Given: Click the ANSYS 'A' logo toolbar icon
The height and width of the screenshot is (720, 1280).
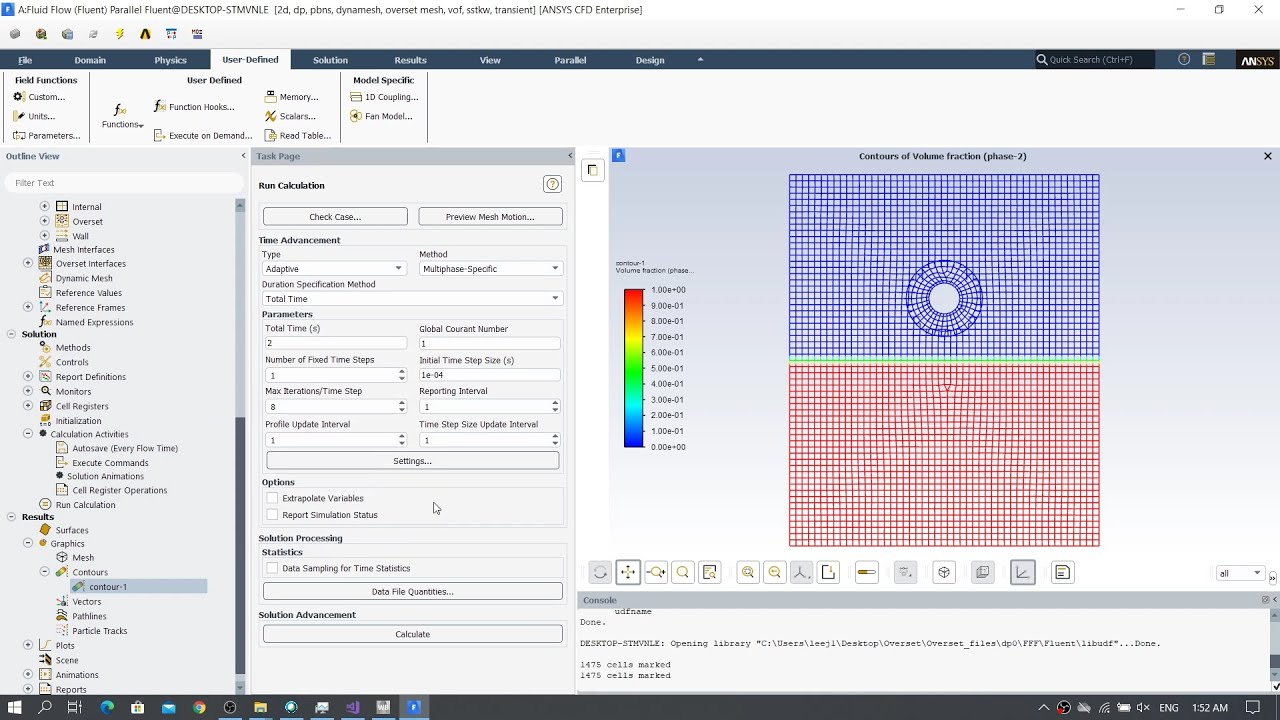Looking at the screenshot, I should coord(145,34).
